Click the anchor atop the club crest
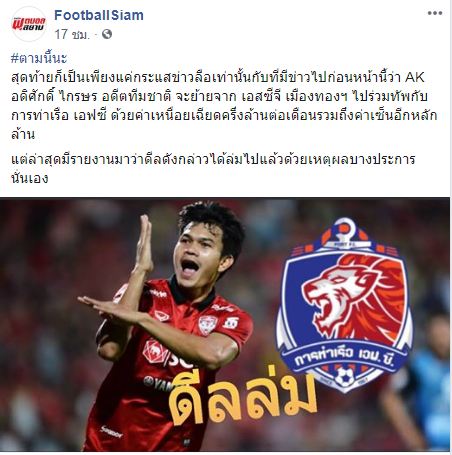Viewport: 452px width, 455px height. tap(344, 233)
